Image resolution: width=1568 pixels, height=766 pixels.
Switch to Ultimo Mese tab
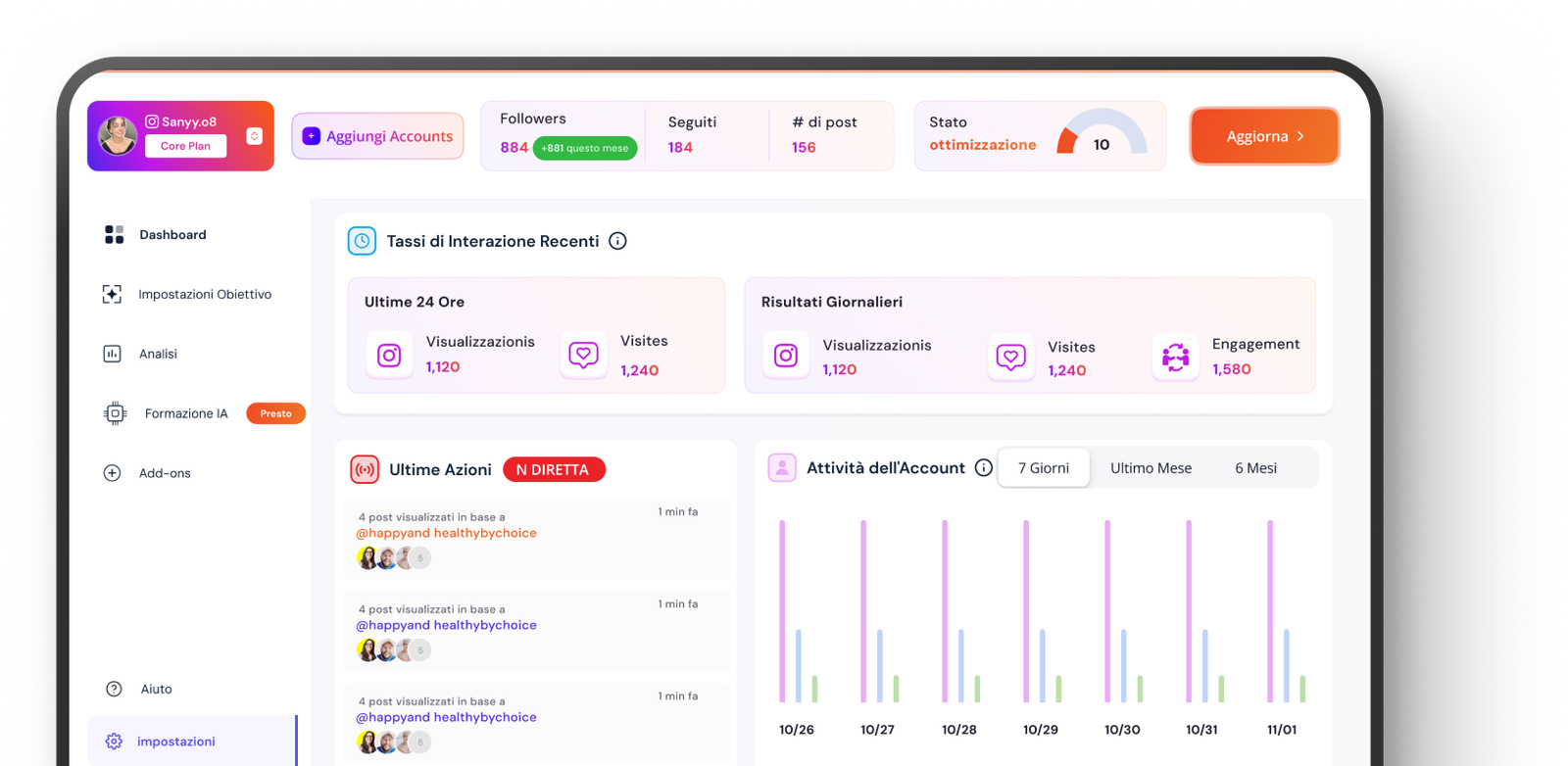click(x=1151, y=468)
